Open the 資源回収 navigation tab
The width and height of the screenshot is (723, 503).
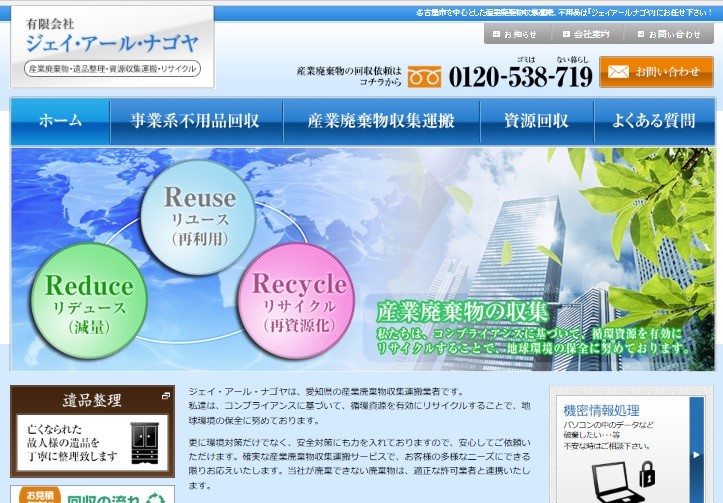536,121
